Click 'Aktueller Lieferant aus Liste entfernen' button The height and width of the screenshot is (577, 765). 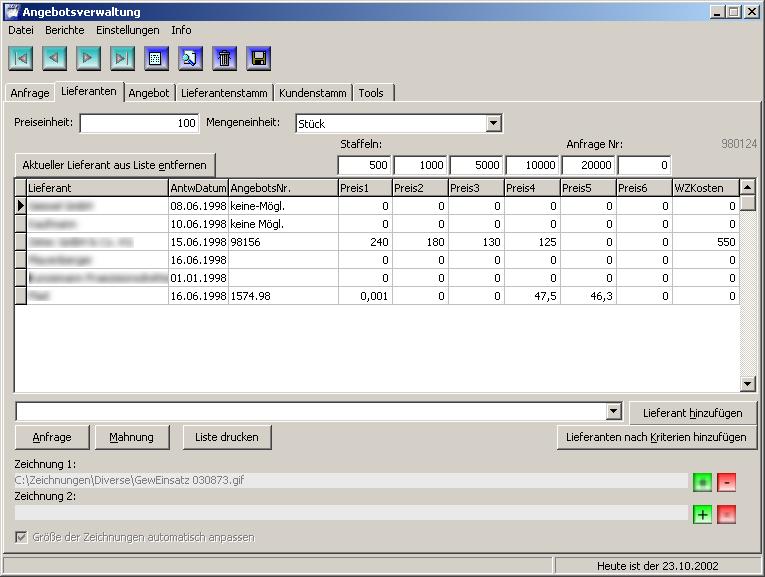(115, 165)
